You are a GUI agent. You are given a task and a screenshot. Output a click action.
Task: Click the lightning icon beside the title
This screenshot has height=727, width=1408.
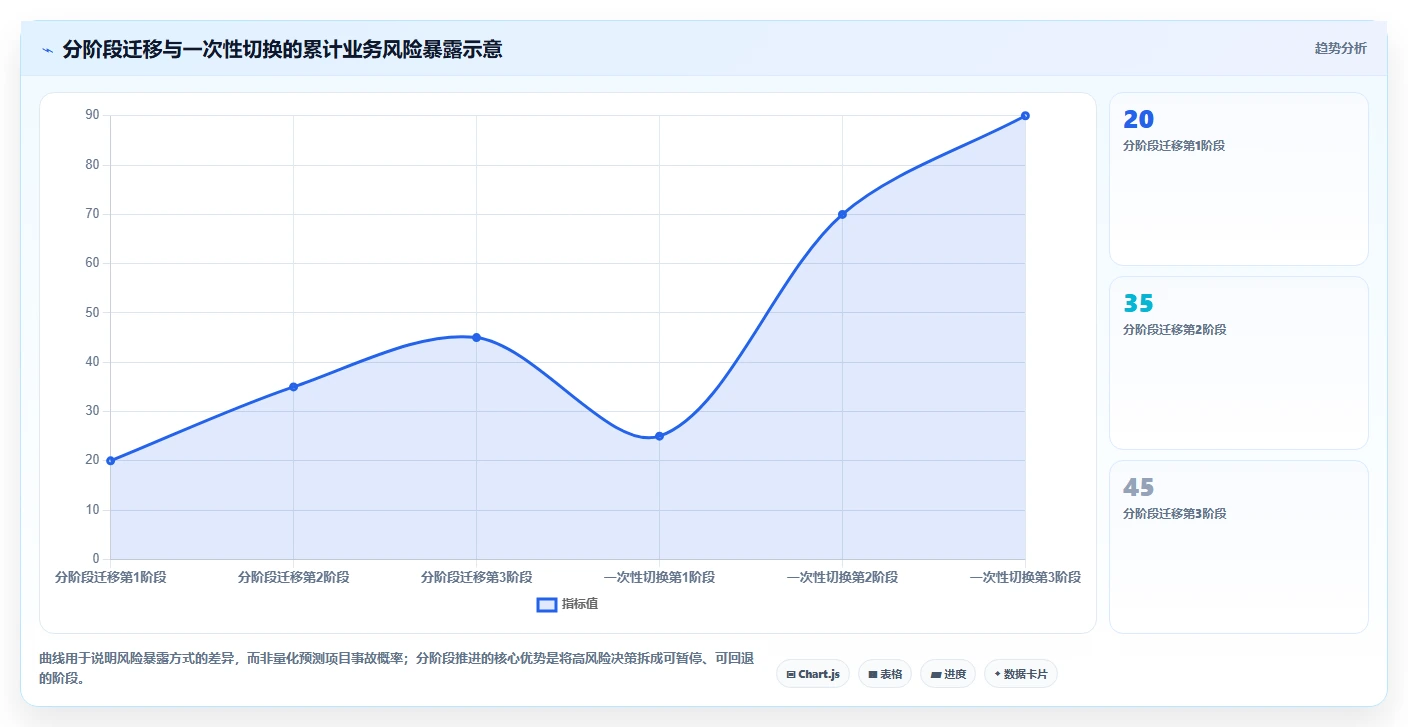[x=47, y=49]
